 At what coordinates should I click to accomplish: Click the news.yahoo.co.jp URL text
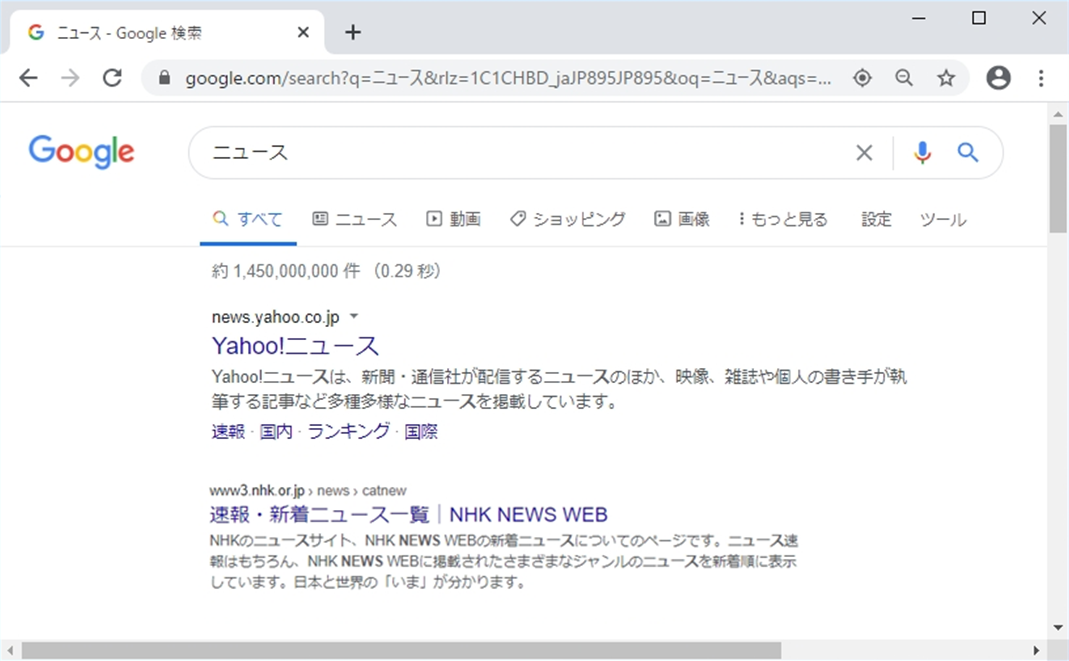[275, 317]
